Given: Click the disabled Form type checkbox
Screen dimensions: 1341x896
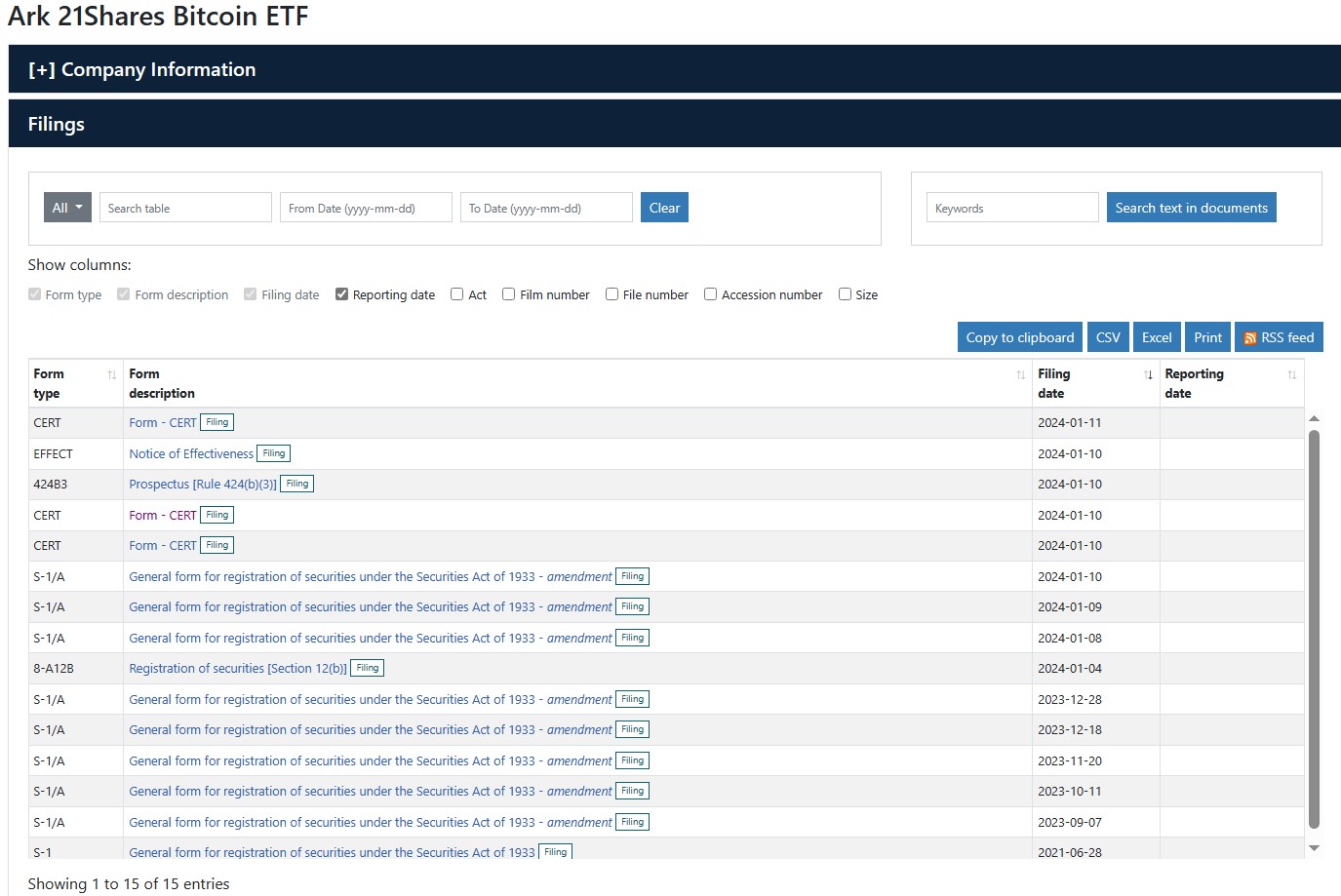Looking at the screenshot, I should click(34, 294).
